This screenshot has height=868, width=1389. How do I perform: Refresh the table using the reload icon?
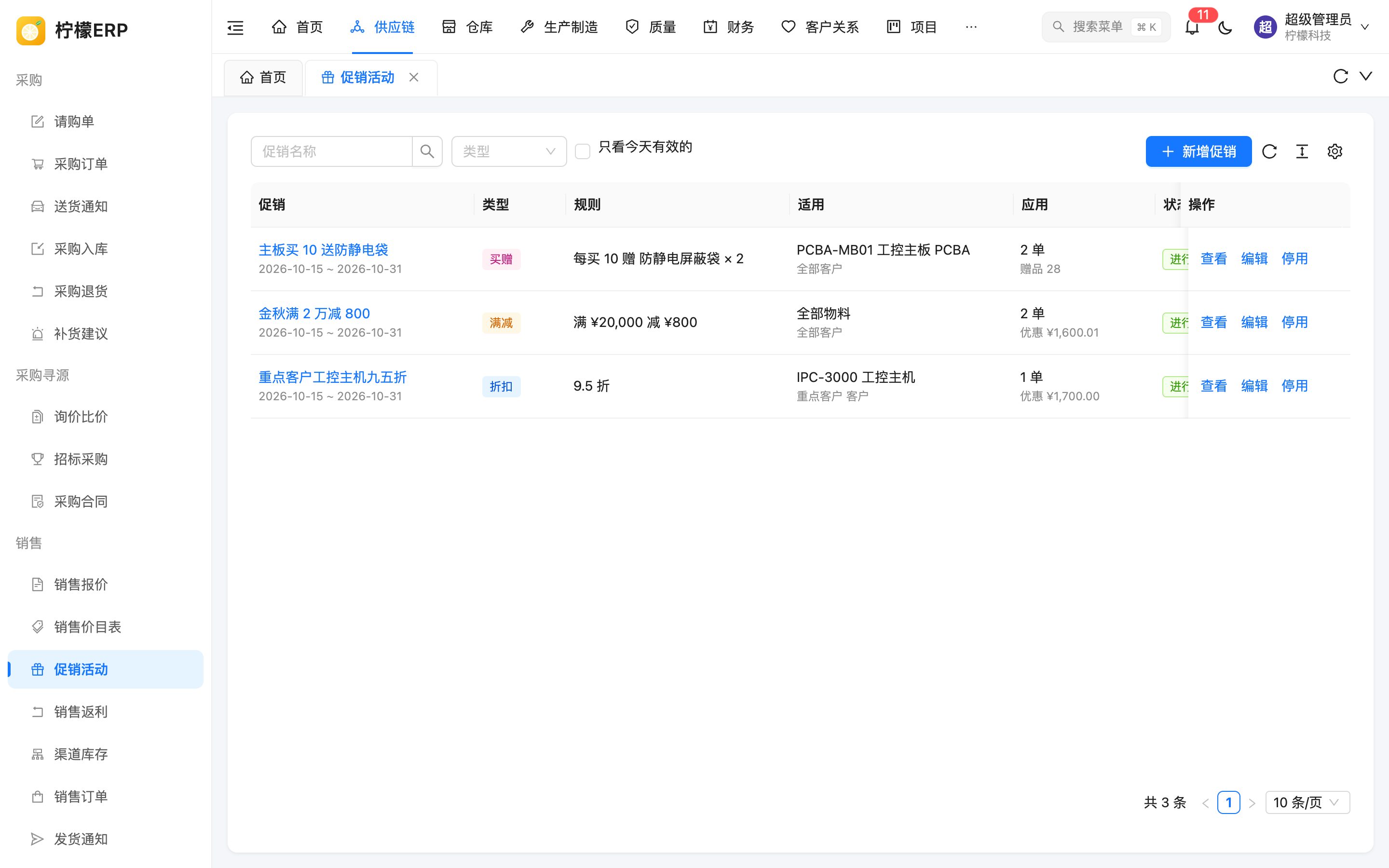click(x=1269, y=151)
